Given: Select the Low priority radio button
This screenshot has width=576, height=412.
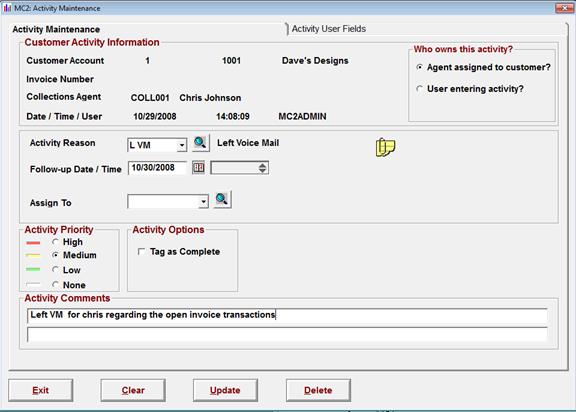Looking at the screenshot, I should 55,270.
